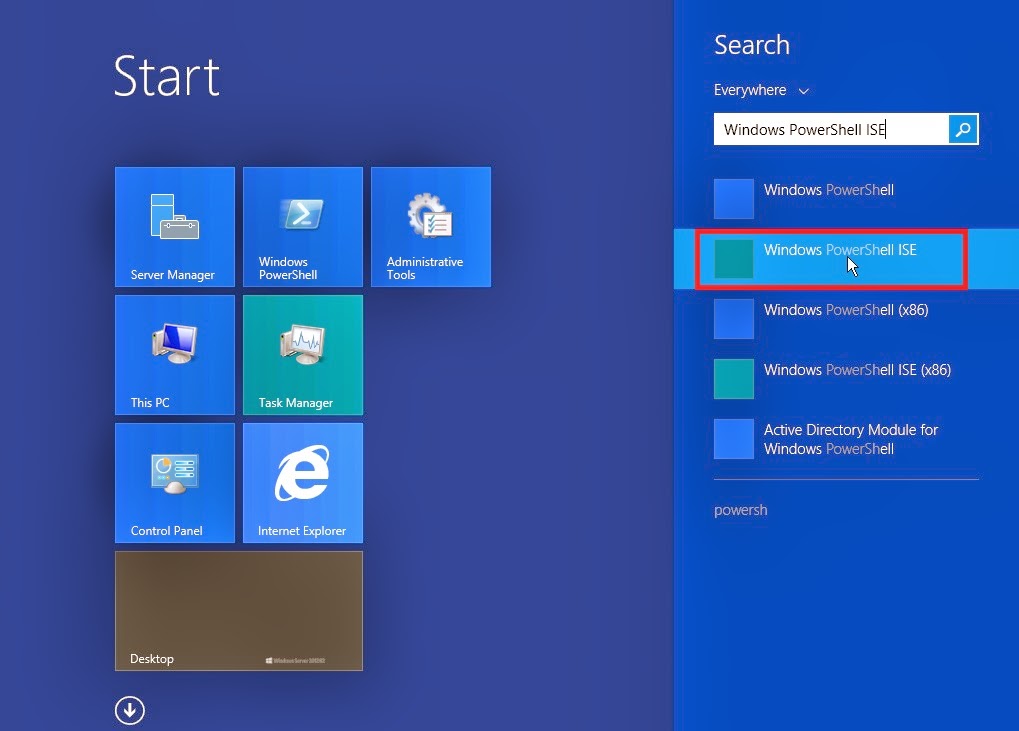Open Active Directory Module for Windows PowerShell
1019x731 pixels.
(x=846, y=439)
